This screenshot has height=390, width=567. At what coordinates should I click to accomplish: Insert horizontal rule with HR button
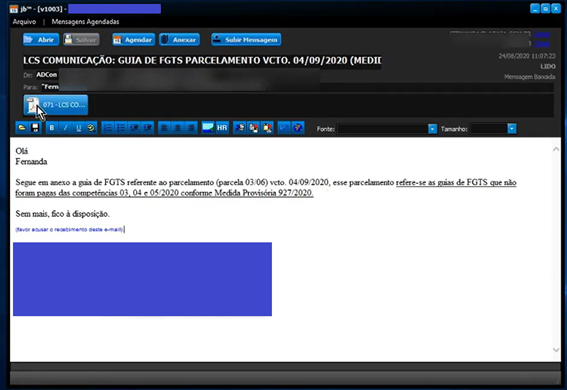point(222,128)
